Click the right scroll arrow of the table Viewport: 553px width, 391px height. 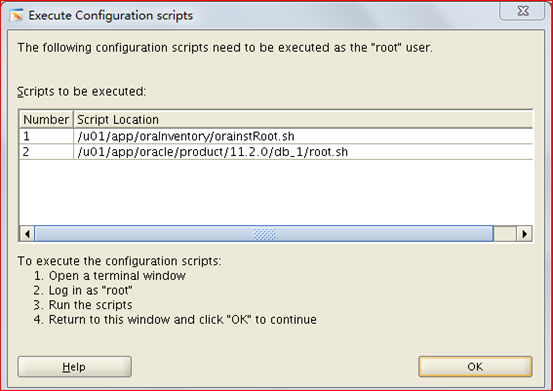(x=524, y=234)
